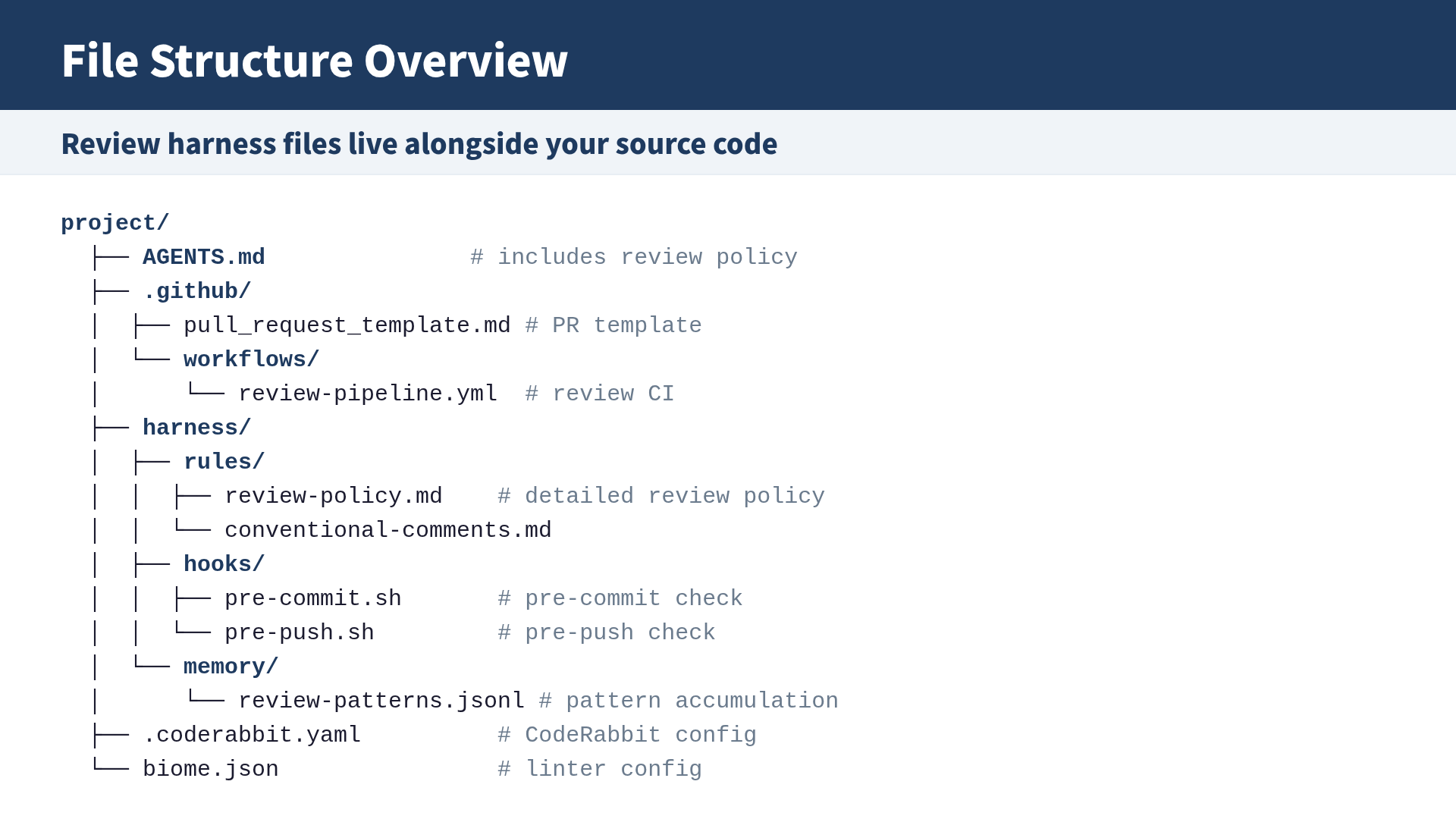Click the '# review CI' comment
Screen dimensions: 1456x819
600,394
